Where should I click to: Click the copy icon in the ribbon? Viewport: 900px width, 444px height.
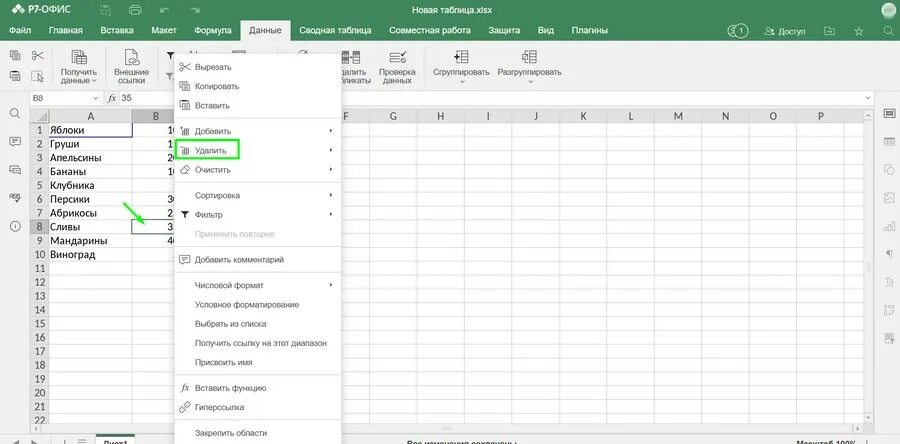(x=15, y=56)
